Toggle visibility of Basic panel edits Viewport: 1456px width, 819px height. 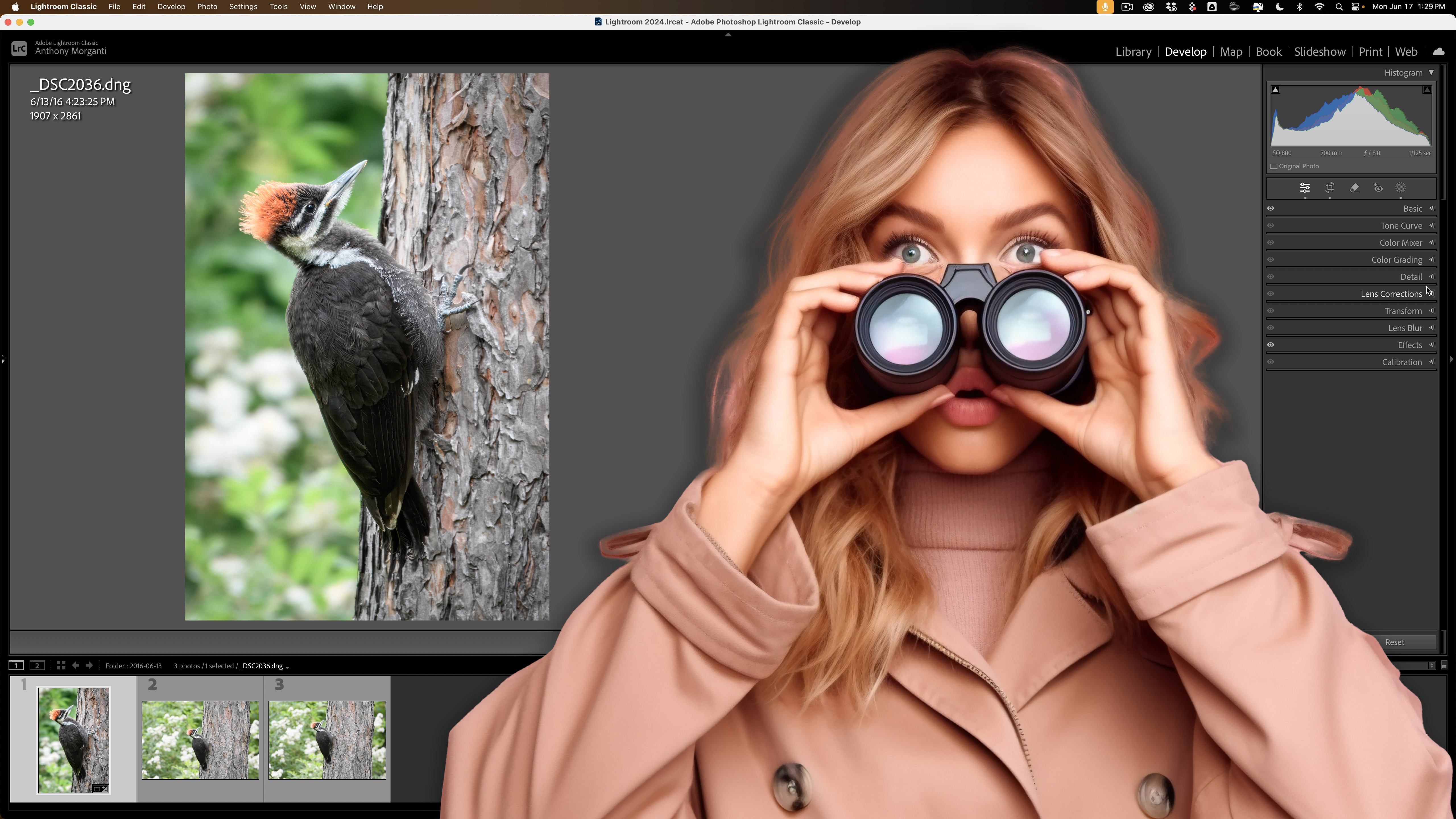tap(1270, 208)
